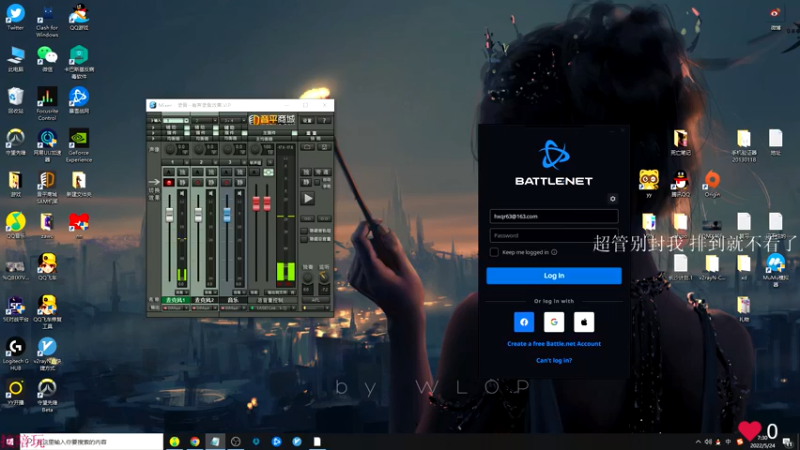
Task: Open the ASIO output dropdown on the master strip
Action: coord(273,308)
